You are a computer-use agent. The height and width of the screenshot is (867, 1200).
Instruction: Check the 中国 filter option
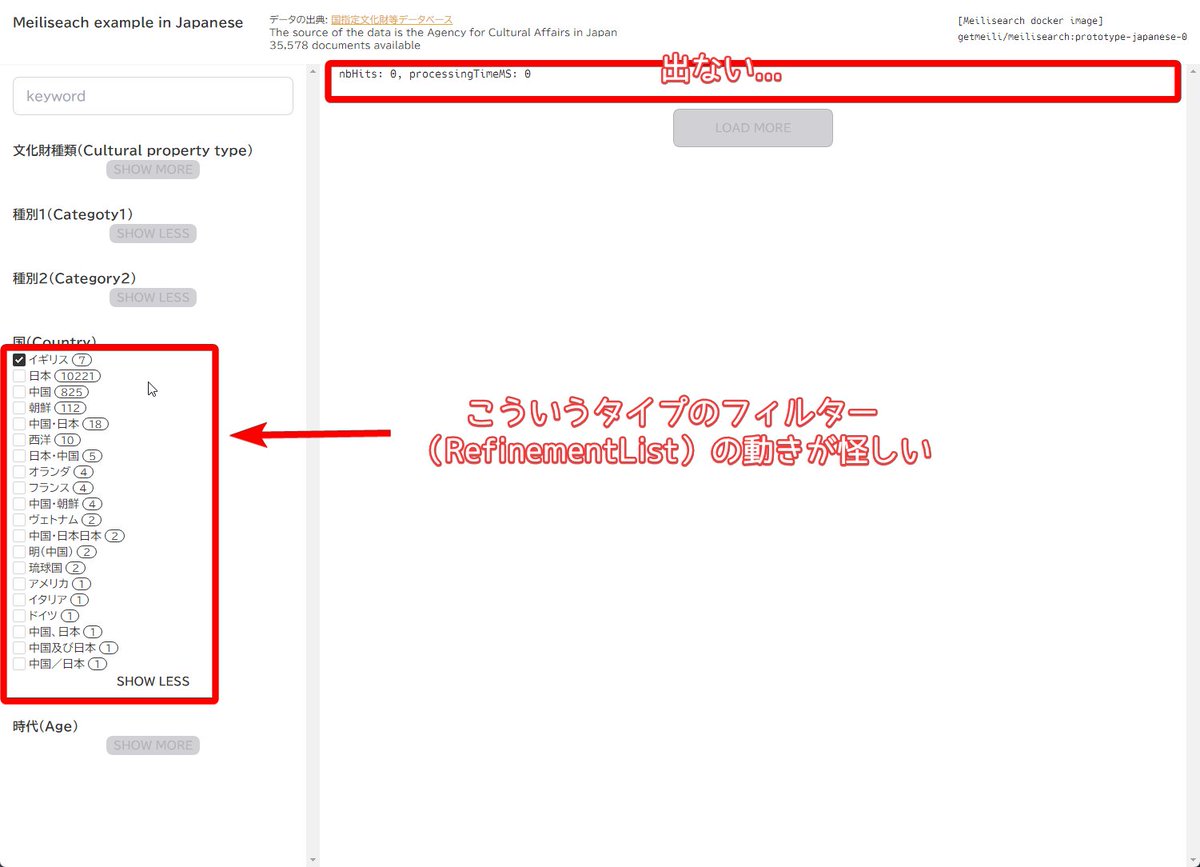click(18, 391)
